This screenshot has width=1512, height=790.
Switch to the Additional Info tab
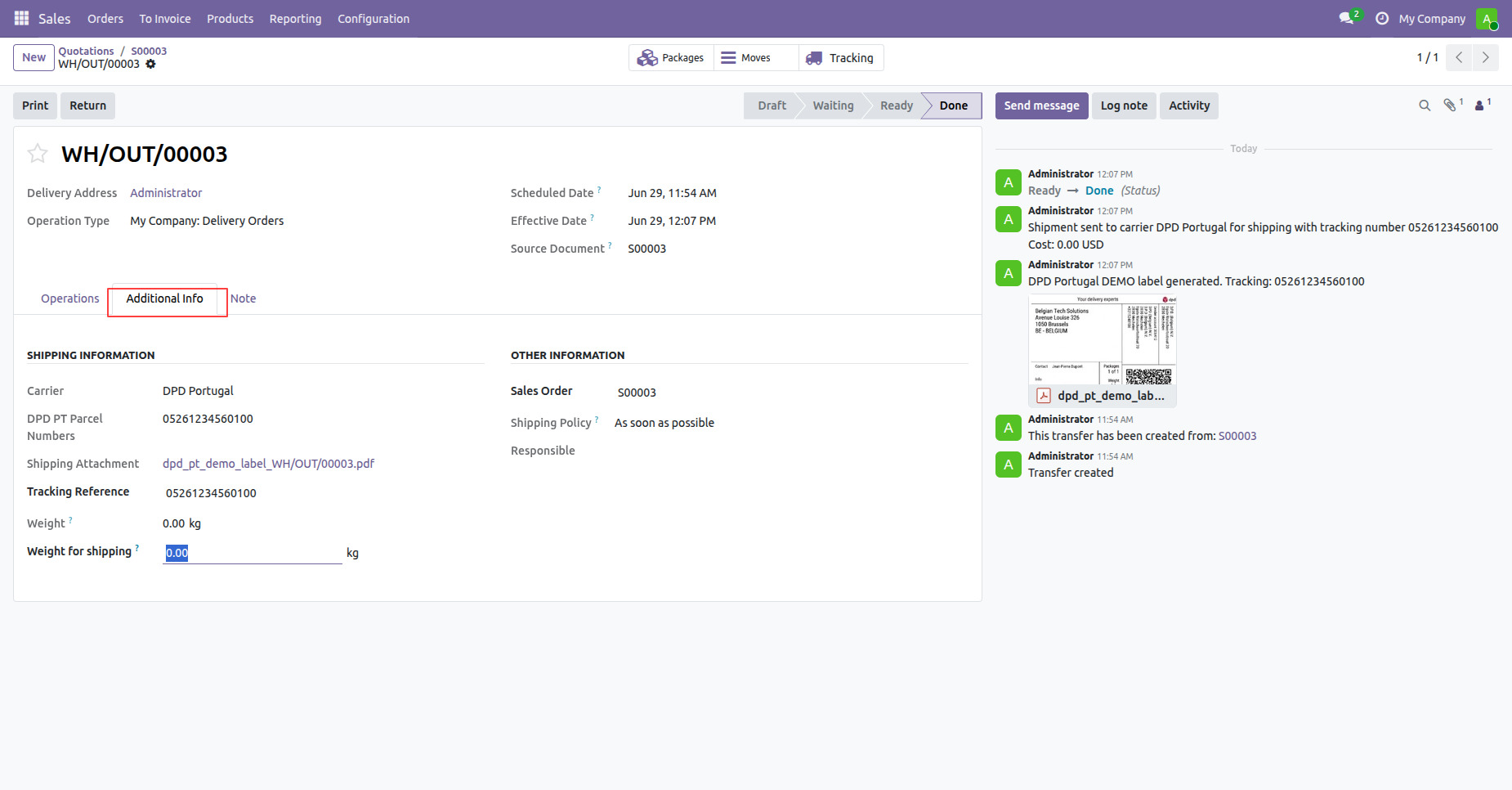coord(164,298)
